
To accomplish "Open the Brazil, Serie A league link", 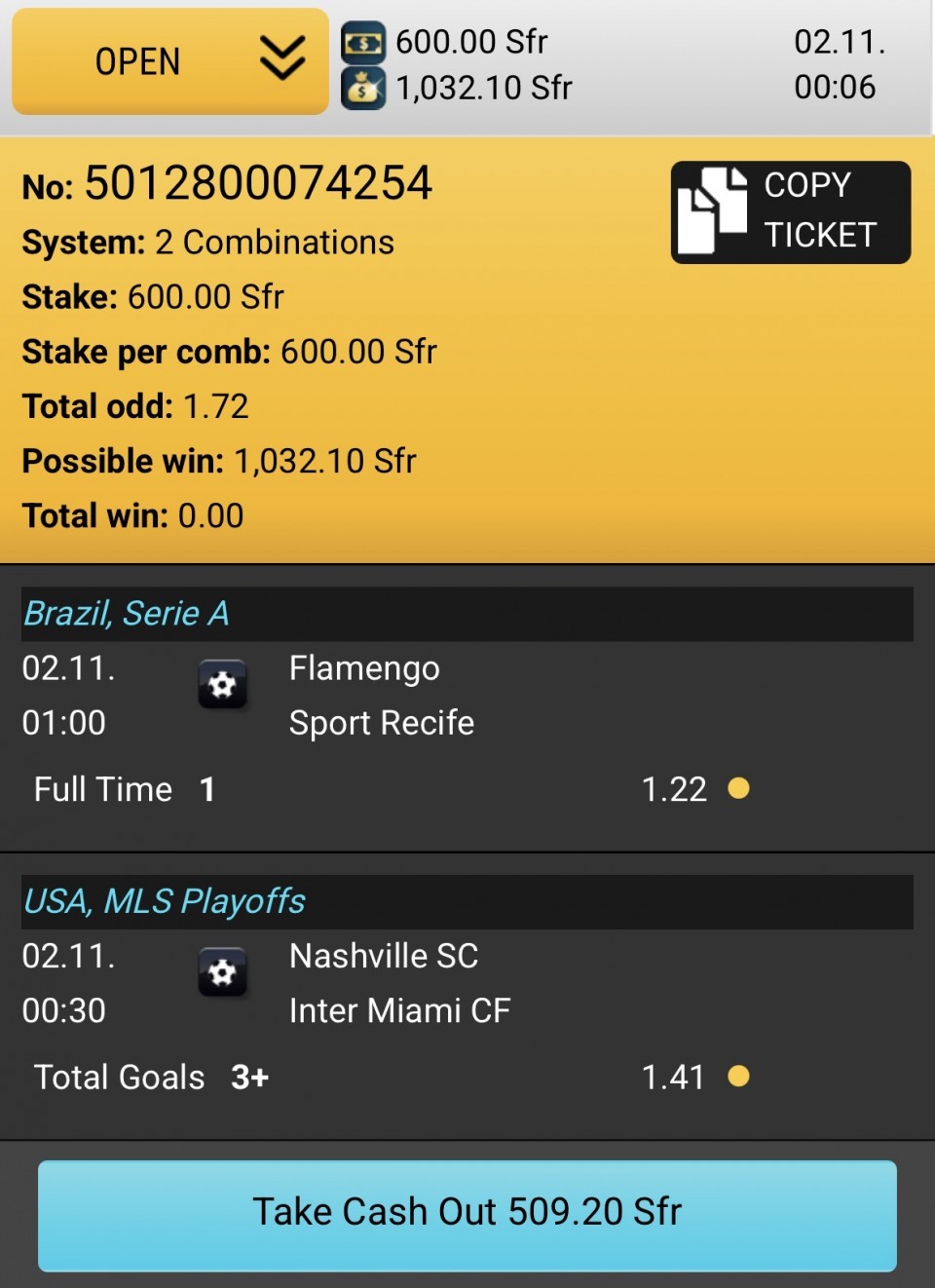I will 127,614.
